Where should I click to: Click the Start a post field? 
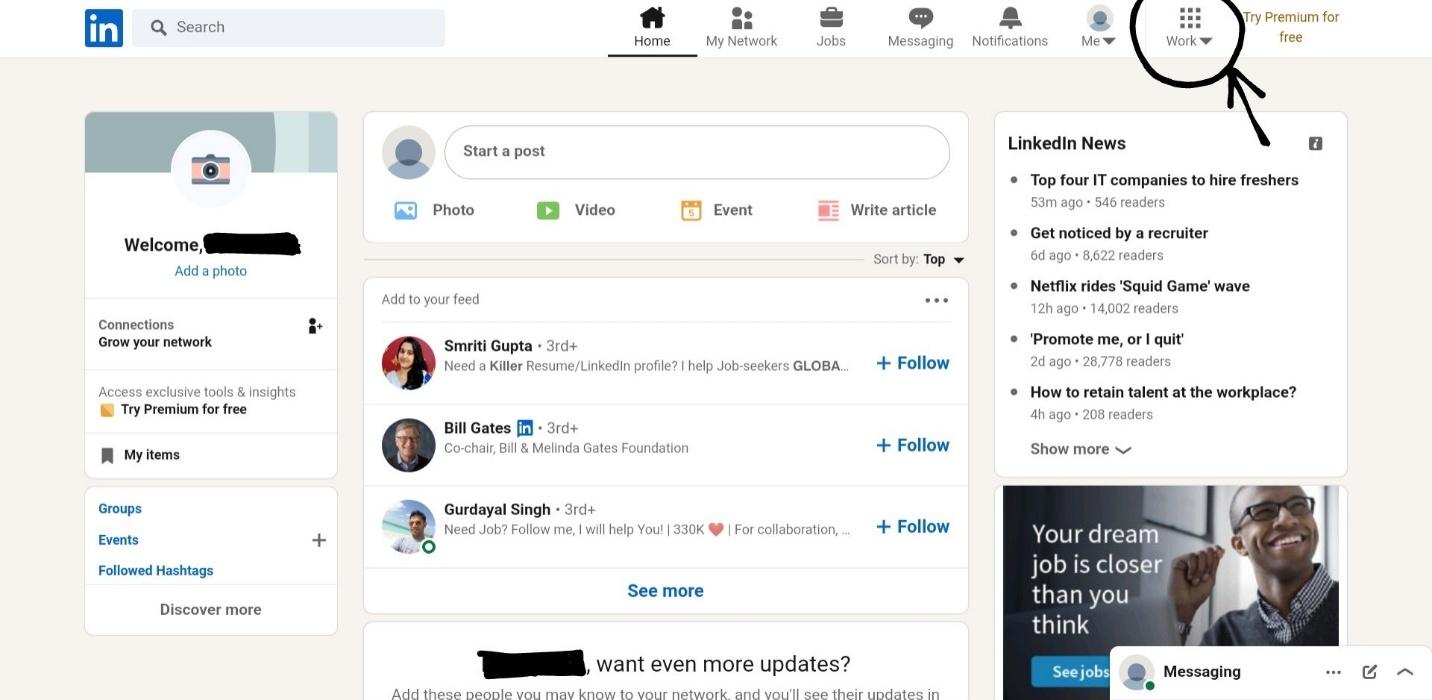696,152
